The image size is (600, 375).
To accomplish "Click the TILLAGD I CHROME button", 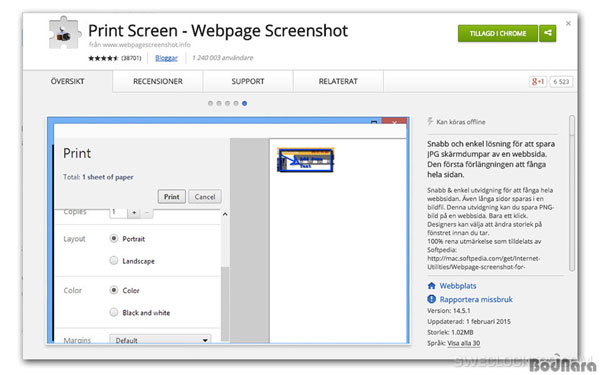I will [498, 33].
